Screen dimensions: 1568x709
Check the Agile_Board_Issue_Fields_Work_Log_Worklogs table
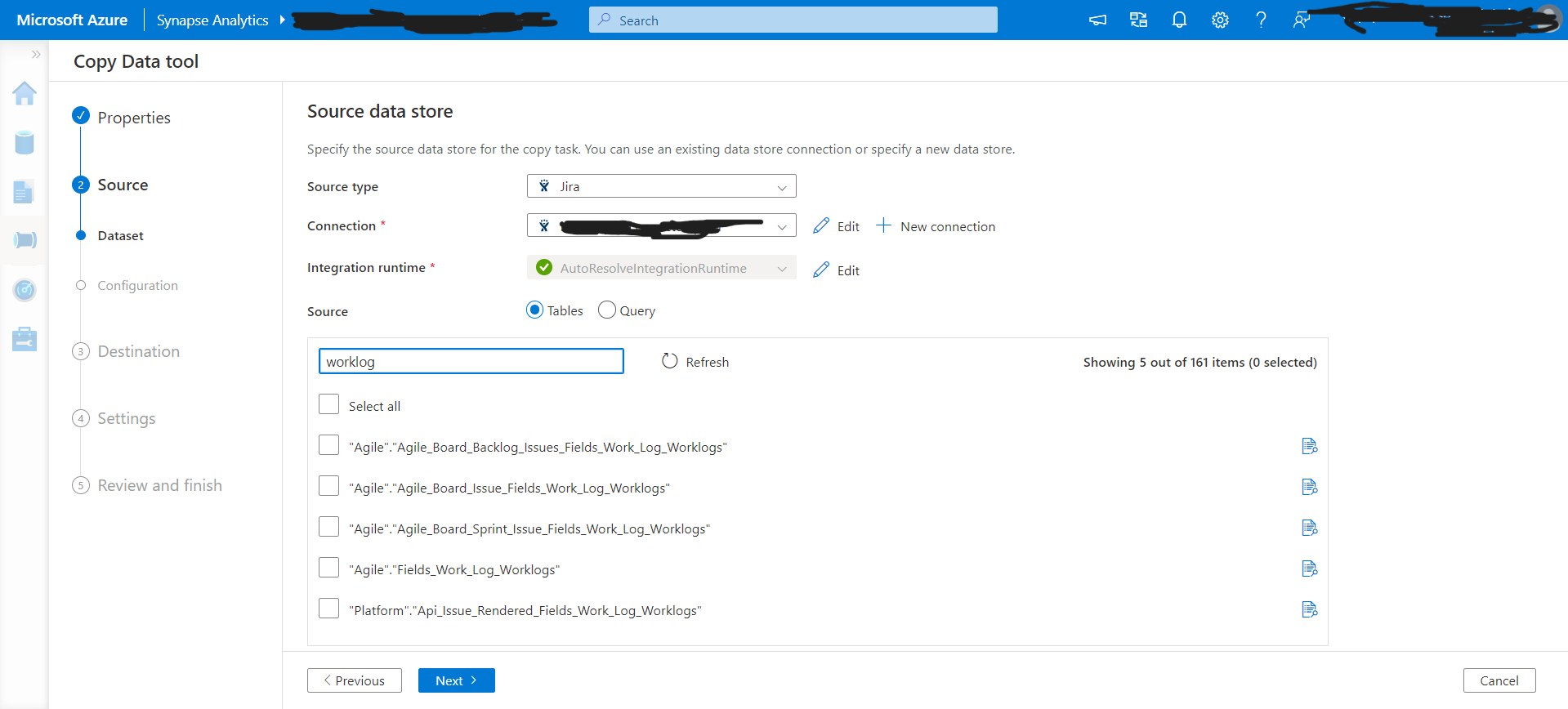329,486
